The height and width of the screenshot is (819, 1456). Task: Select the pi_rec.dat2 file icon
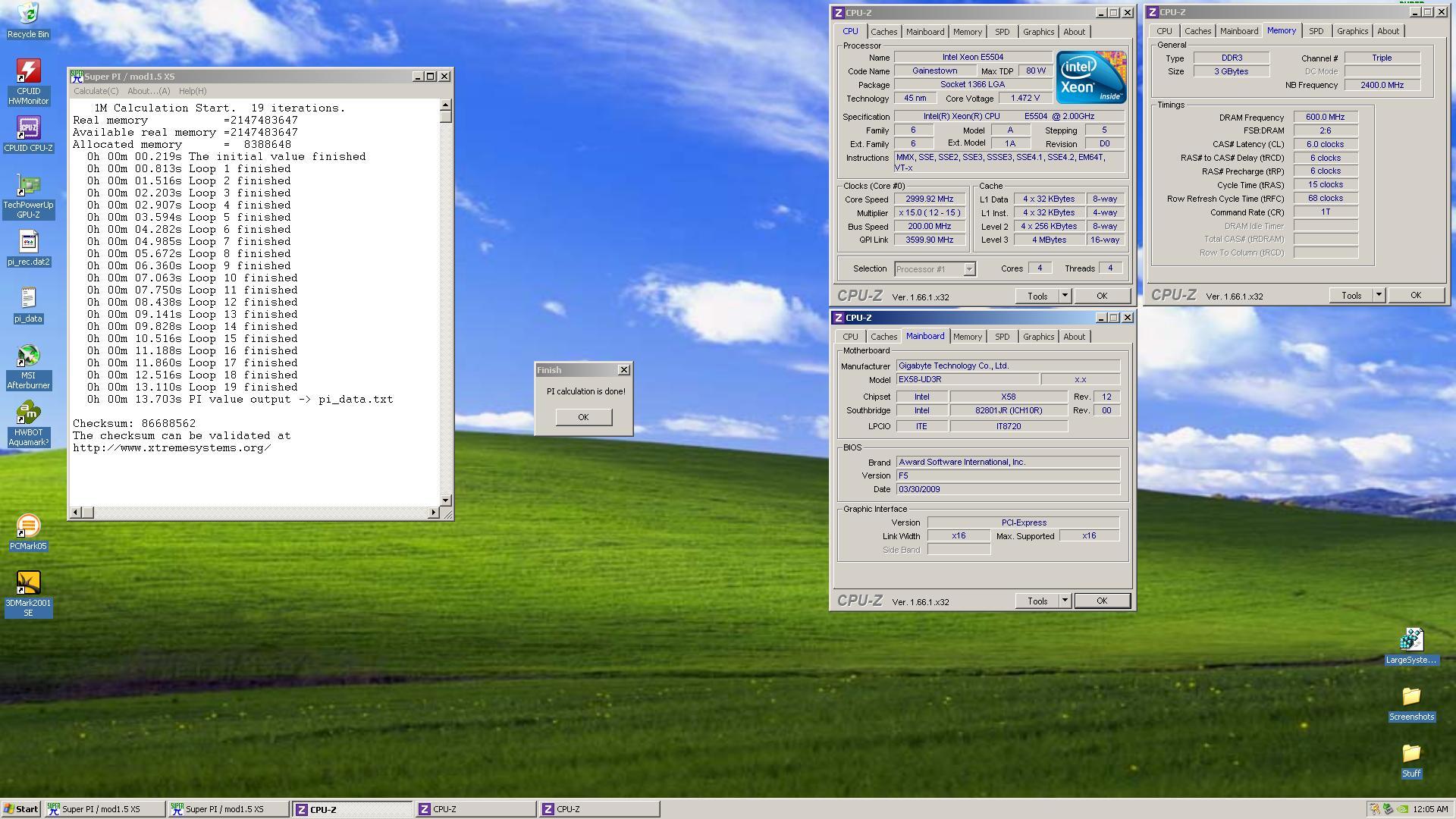(x=28, y=249)
